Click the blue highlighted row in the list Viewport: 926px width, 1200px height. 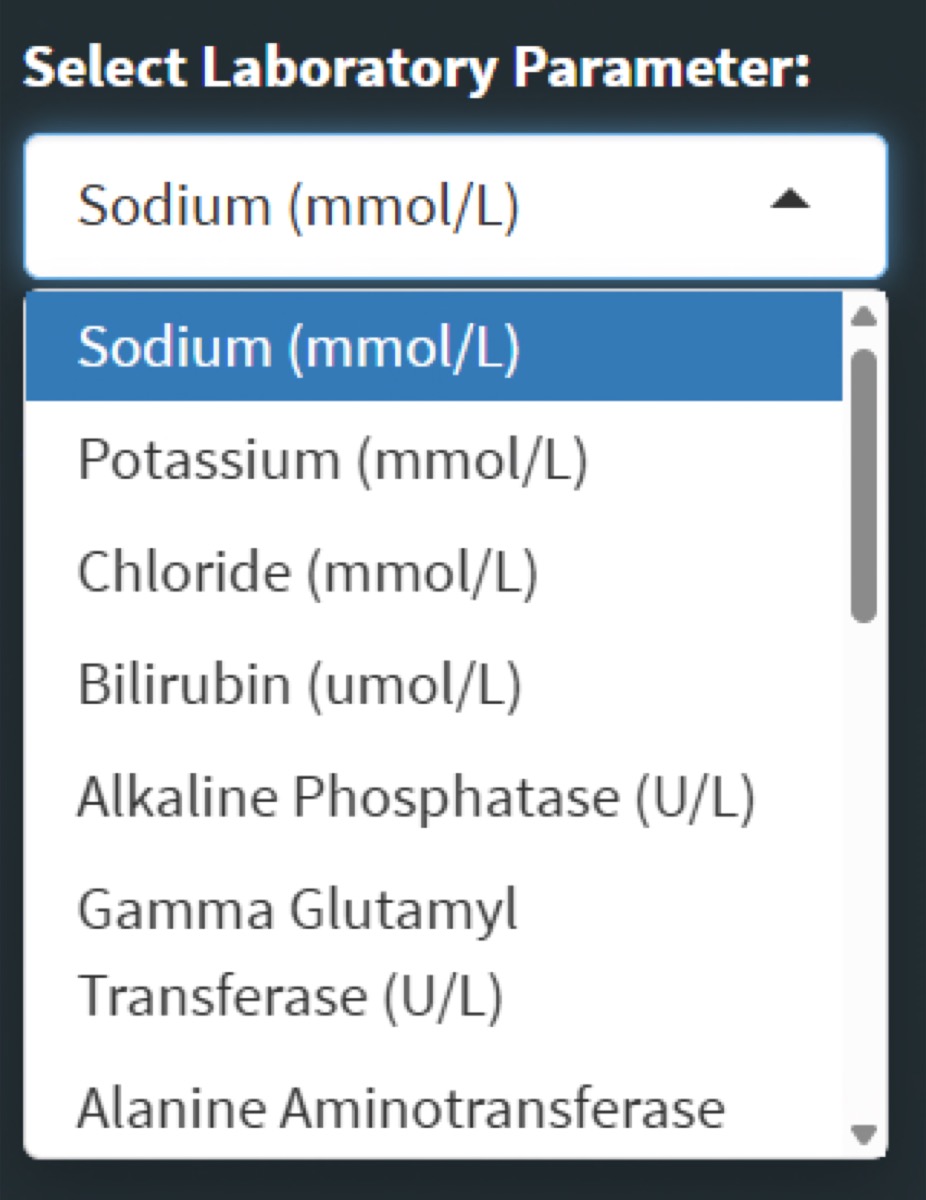[x=650, y=346]
